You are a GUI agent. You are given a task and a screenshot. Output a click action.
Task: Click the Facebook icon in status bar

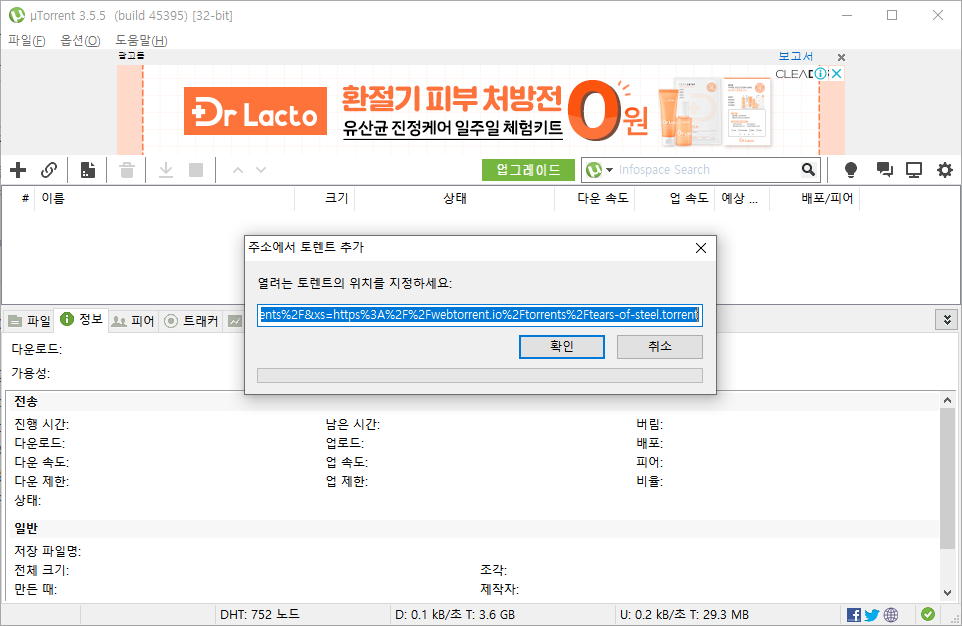(853, 614)
